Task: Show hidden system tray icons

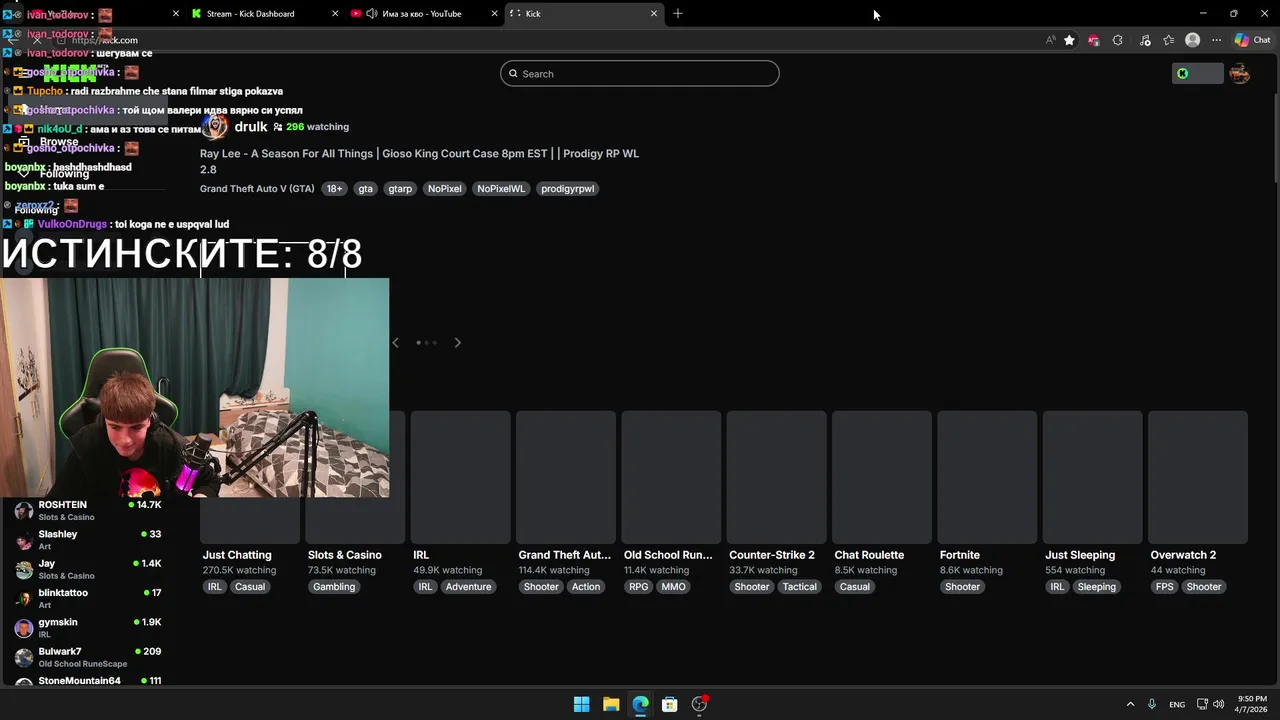Action: [x=1130, y=704]
